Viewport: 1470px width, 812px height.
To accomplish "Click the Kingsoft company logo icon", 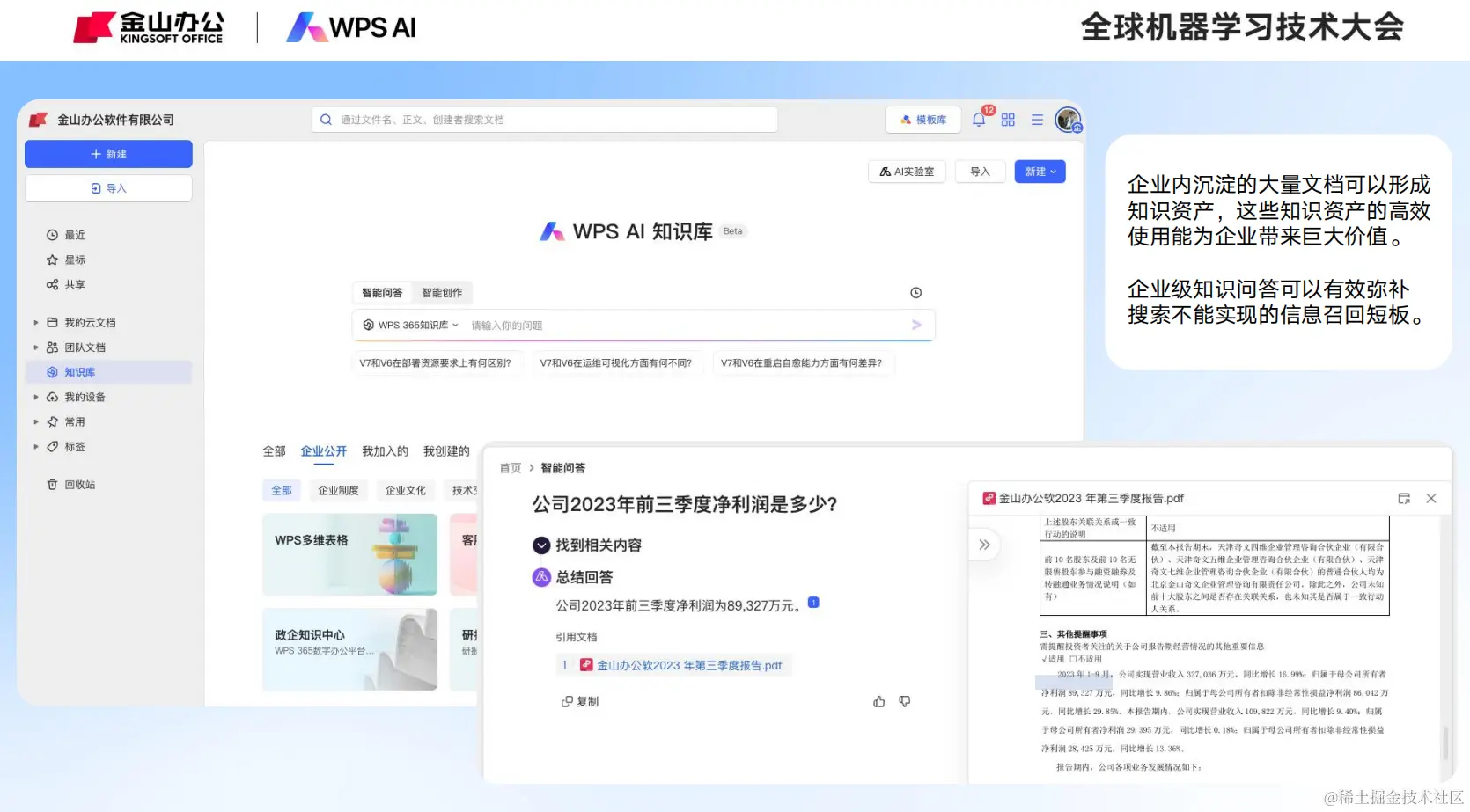I will (x=38, y=120).
